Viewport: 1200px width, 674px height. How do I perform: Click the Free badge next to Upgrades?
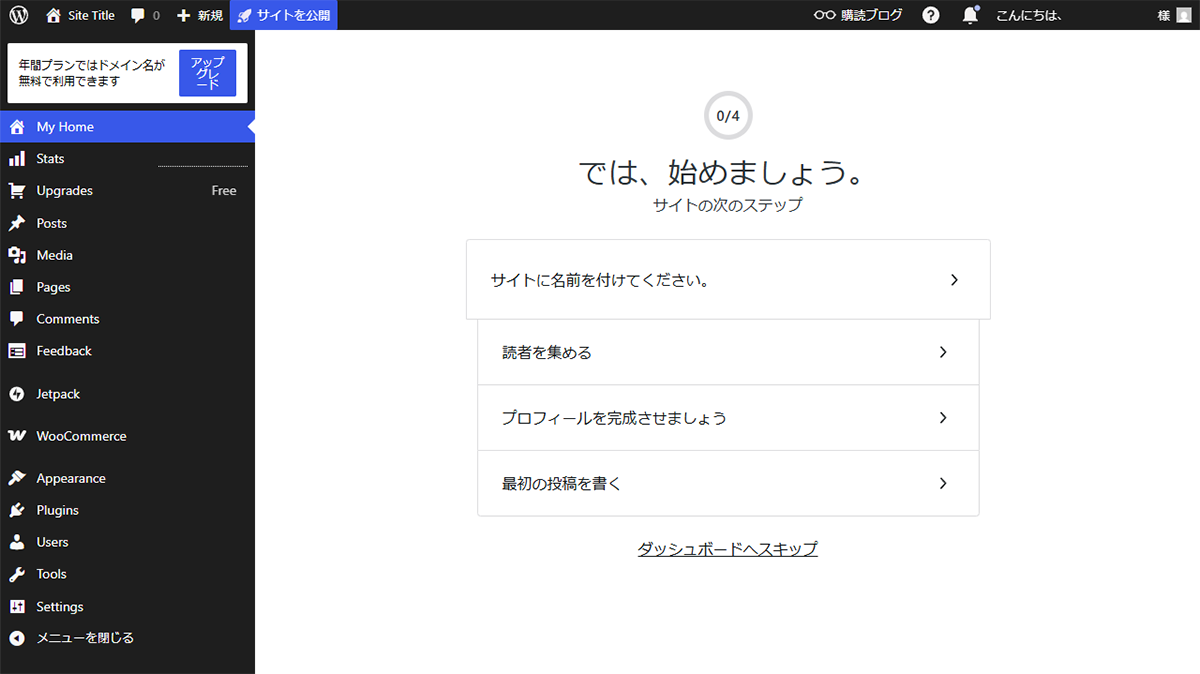224,191
